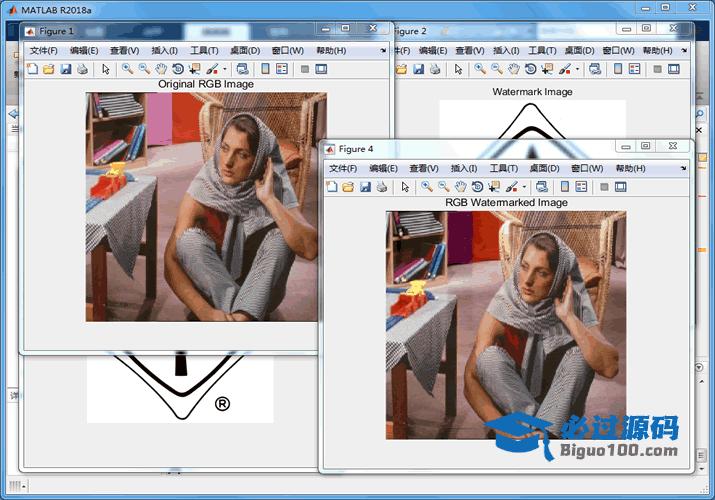Insert Colorbar icon in Figure 1 toolbar

coord(265,69)
